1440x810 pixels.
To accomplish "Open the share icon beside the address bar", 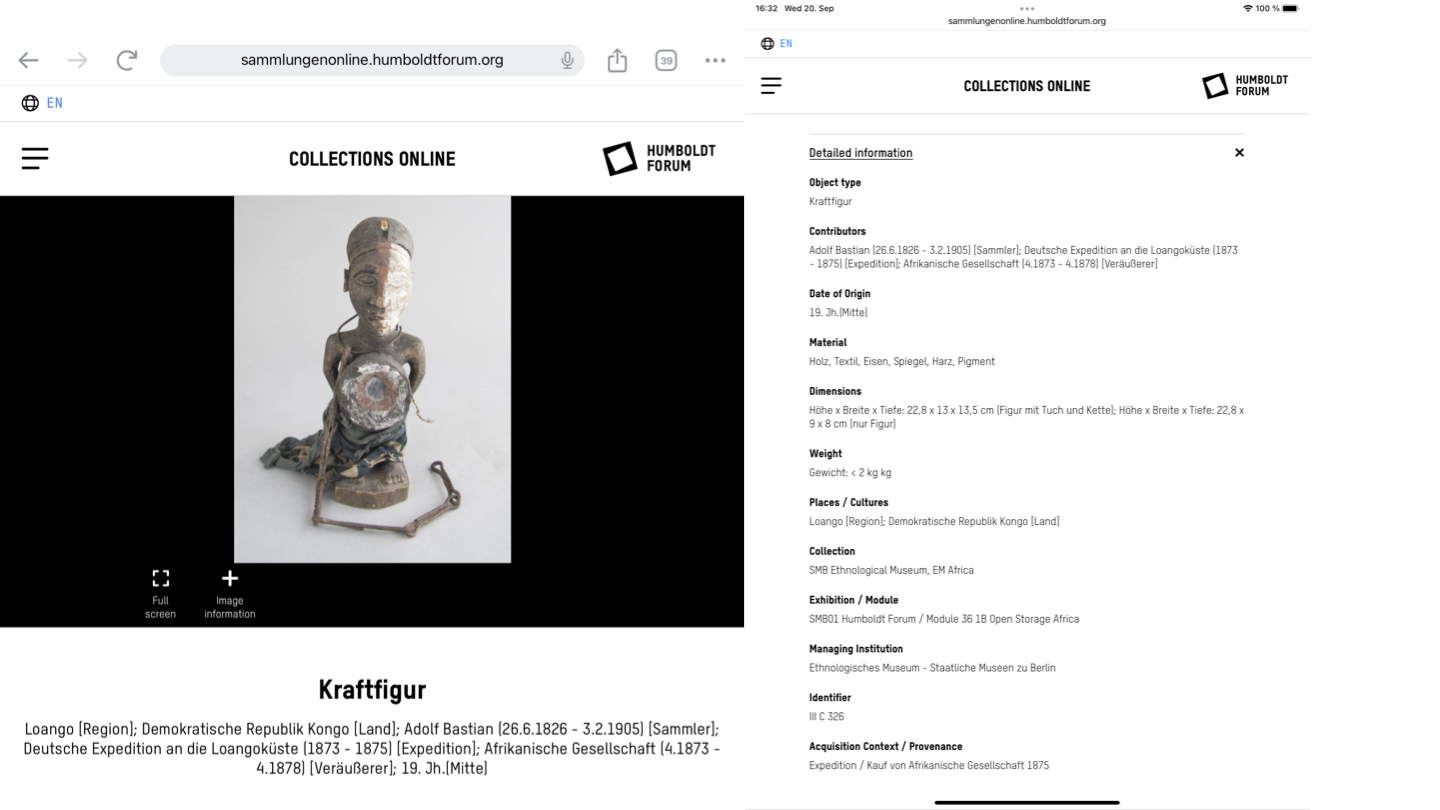I will tap(617, 60).
